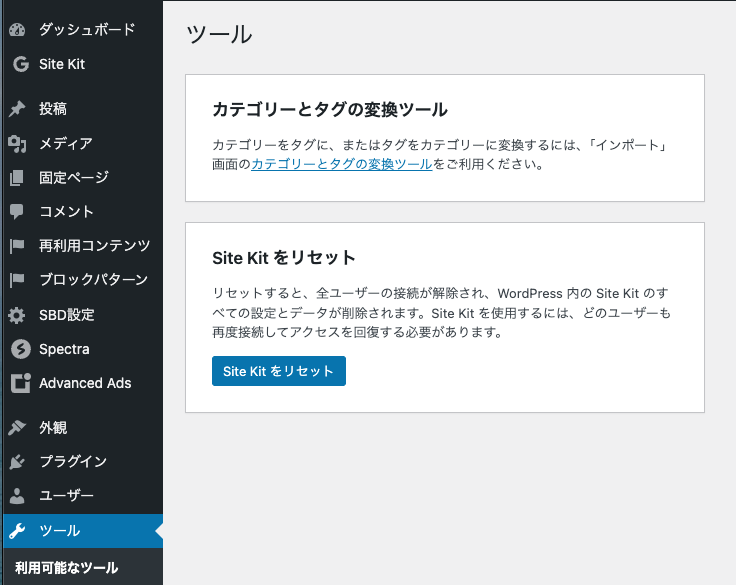Click the ツール page title
The image size is (736, 585).
[219, 34]
